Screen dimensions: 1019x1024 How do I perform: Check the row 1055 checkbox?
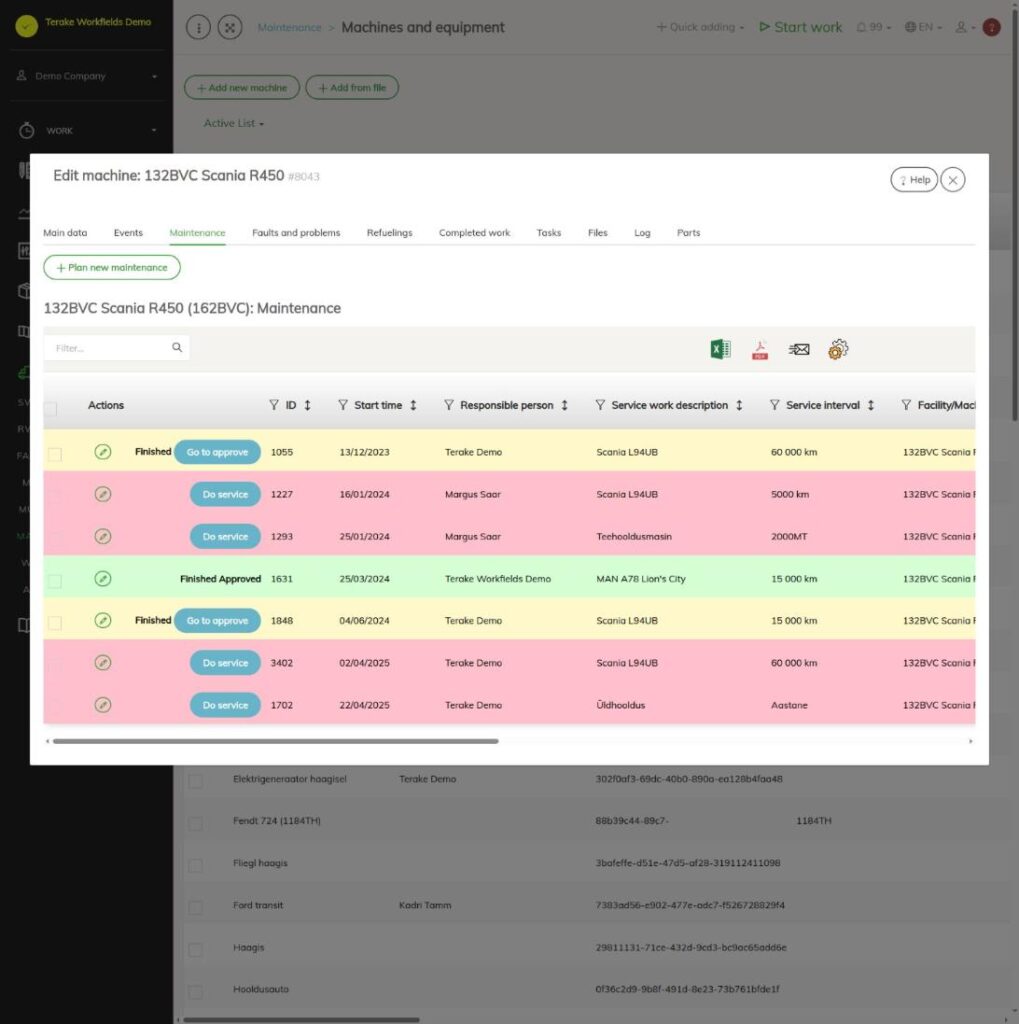click(x=55, y=454)
